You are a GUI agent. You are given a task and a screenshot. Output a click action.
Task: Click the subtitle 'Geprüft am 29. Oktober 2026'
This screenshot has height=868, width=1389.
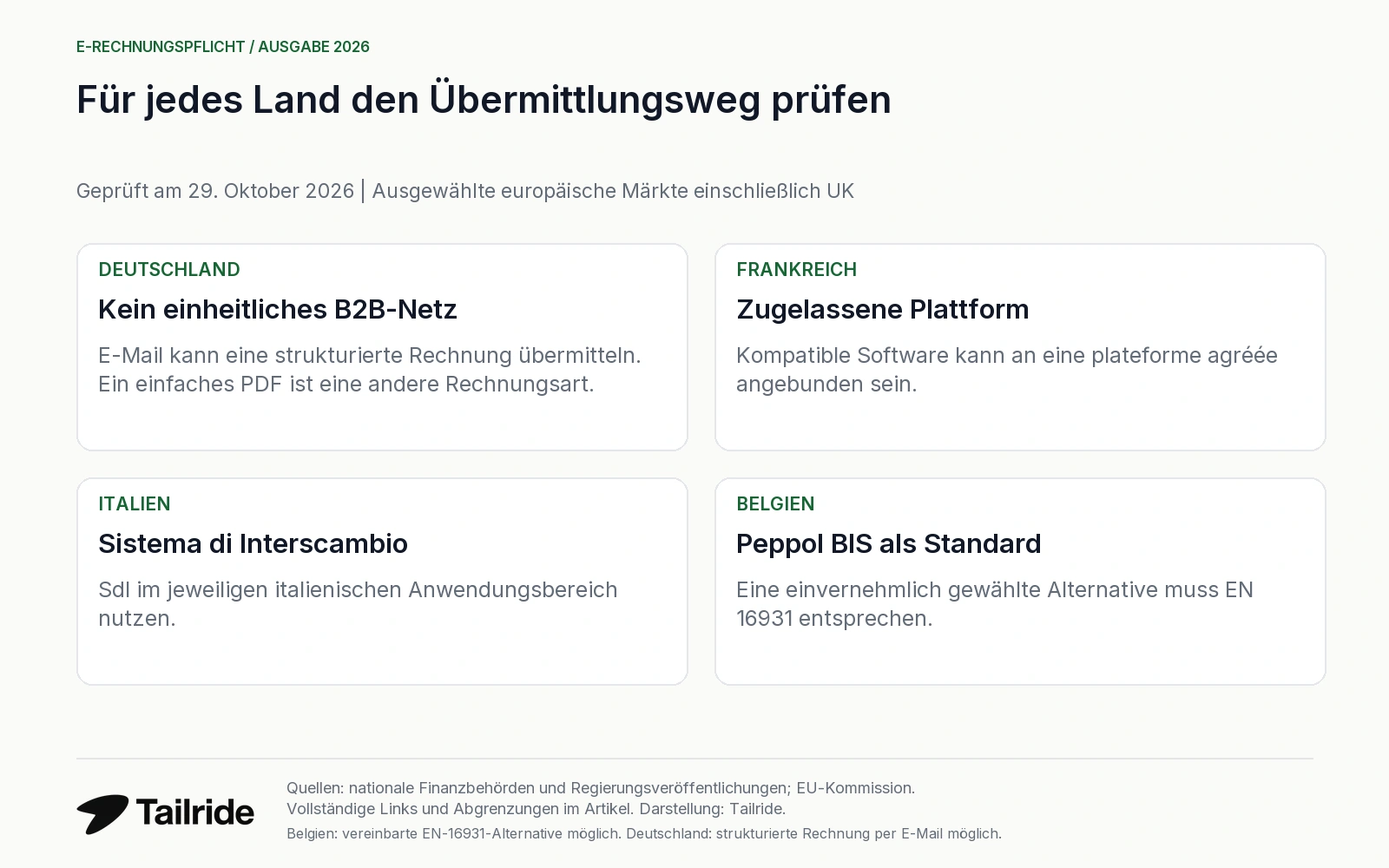pos(215,191)
